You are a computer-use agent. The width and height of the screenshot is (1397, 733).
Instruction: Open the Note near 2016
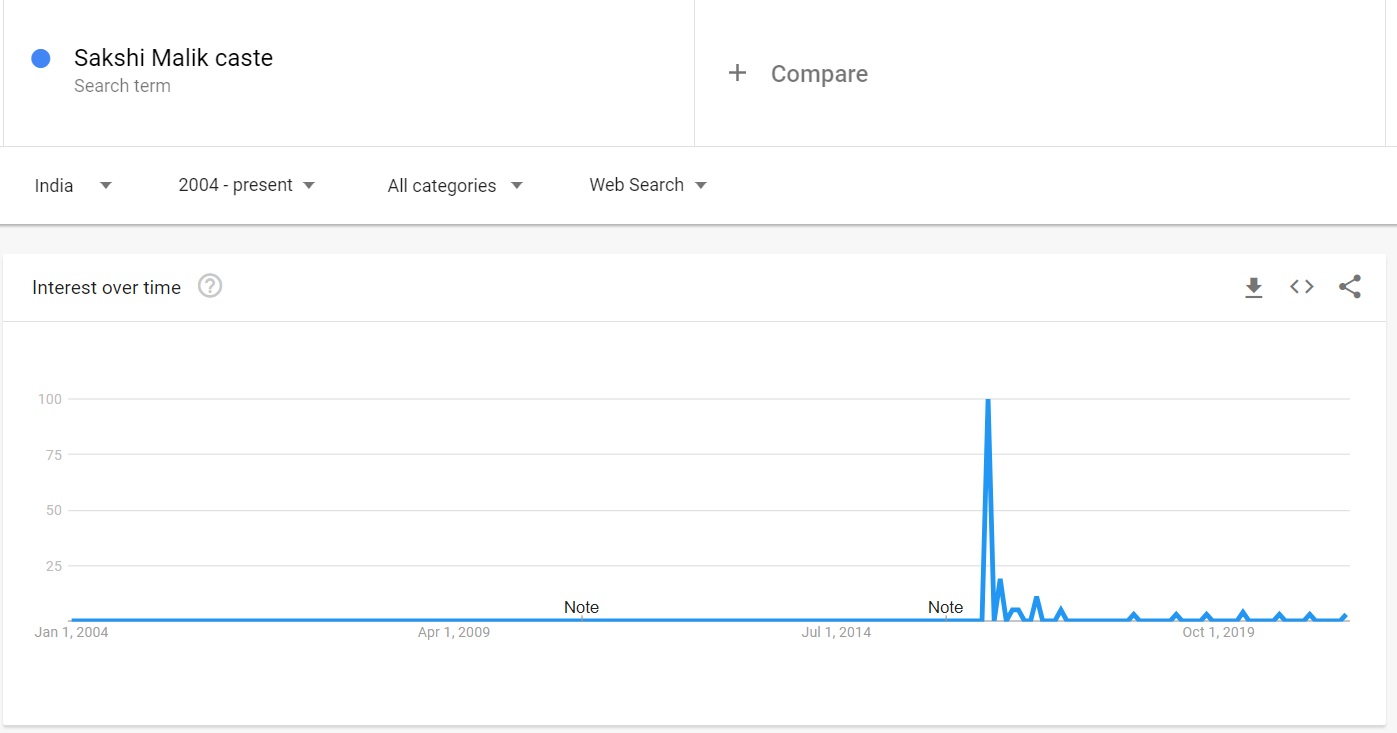coord(945,607)
